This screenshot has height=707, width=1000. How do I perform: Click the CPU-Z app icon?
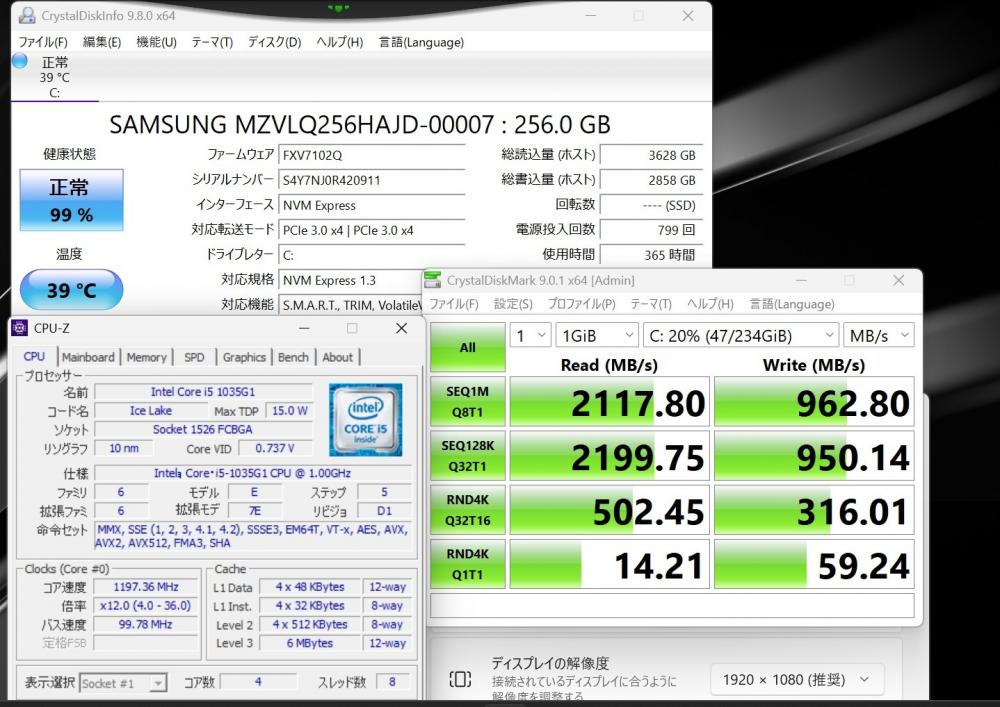click(x=20, y=328)
